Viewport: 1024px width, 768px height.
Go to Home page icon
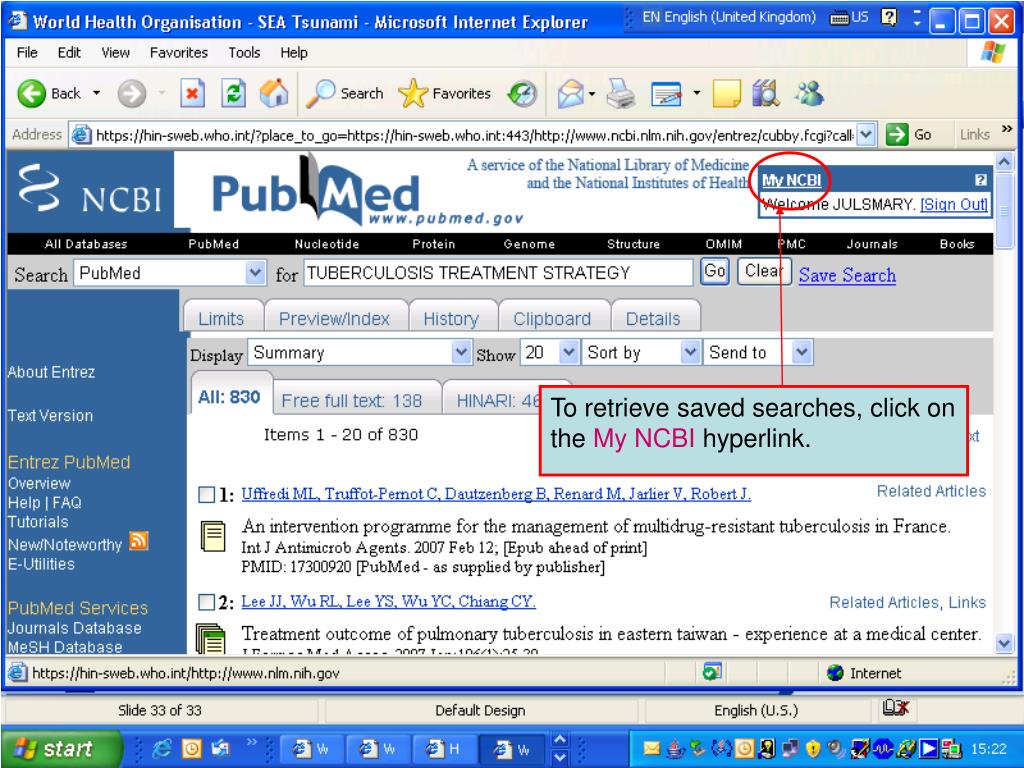[x=274, y=93]
